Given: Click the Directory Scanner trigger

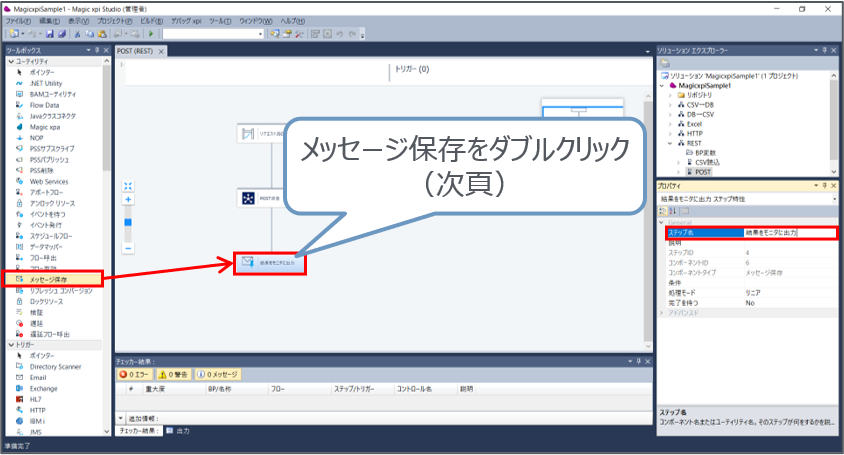Looking at the screenshot, I should point(55,366).
